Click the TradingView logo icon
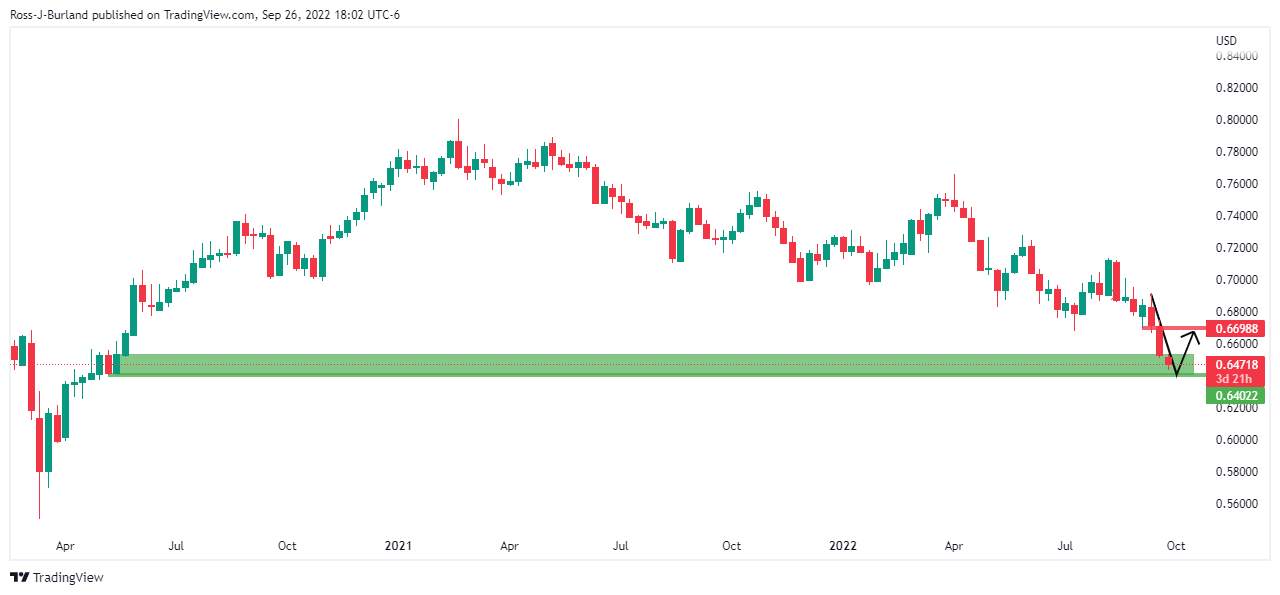The height and width of the screenshot is (595, 1280). click(19, 577)
